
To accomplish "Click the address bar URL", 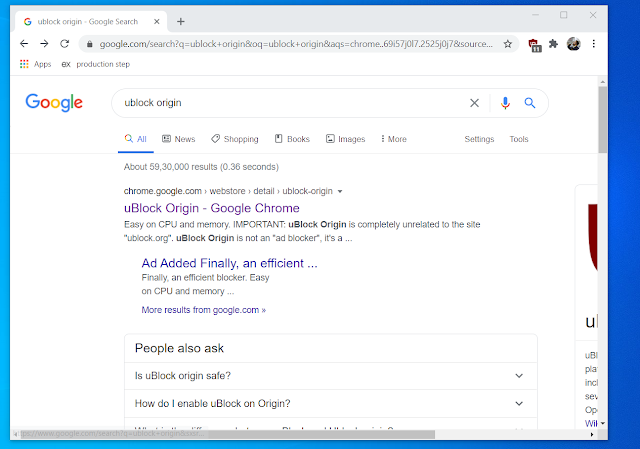I will point(296,44).
